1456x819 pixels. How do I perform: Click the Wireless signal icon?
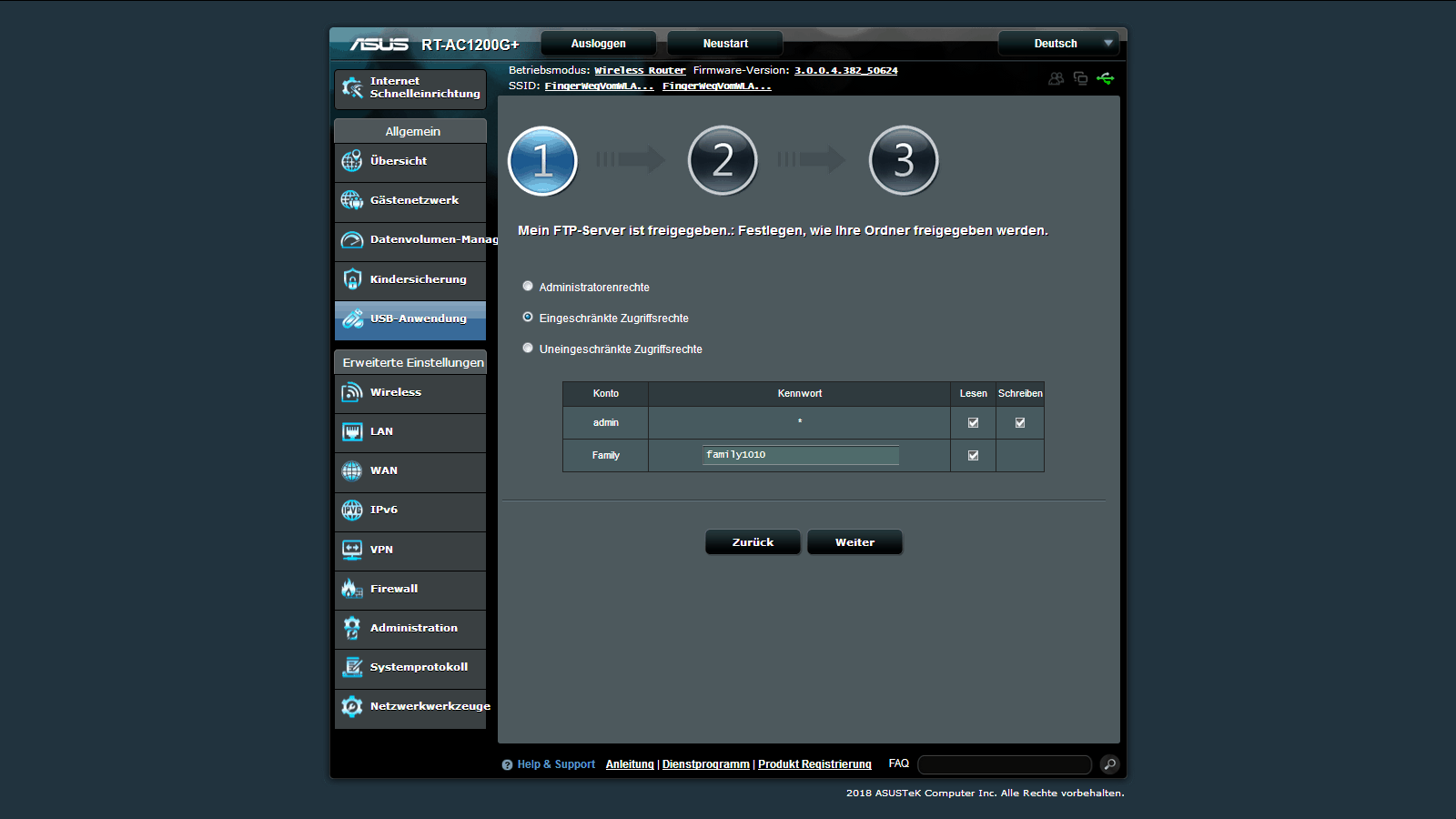point(352,392)
